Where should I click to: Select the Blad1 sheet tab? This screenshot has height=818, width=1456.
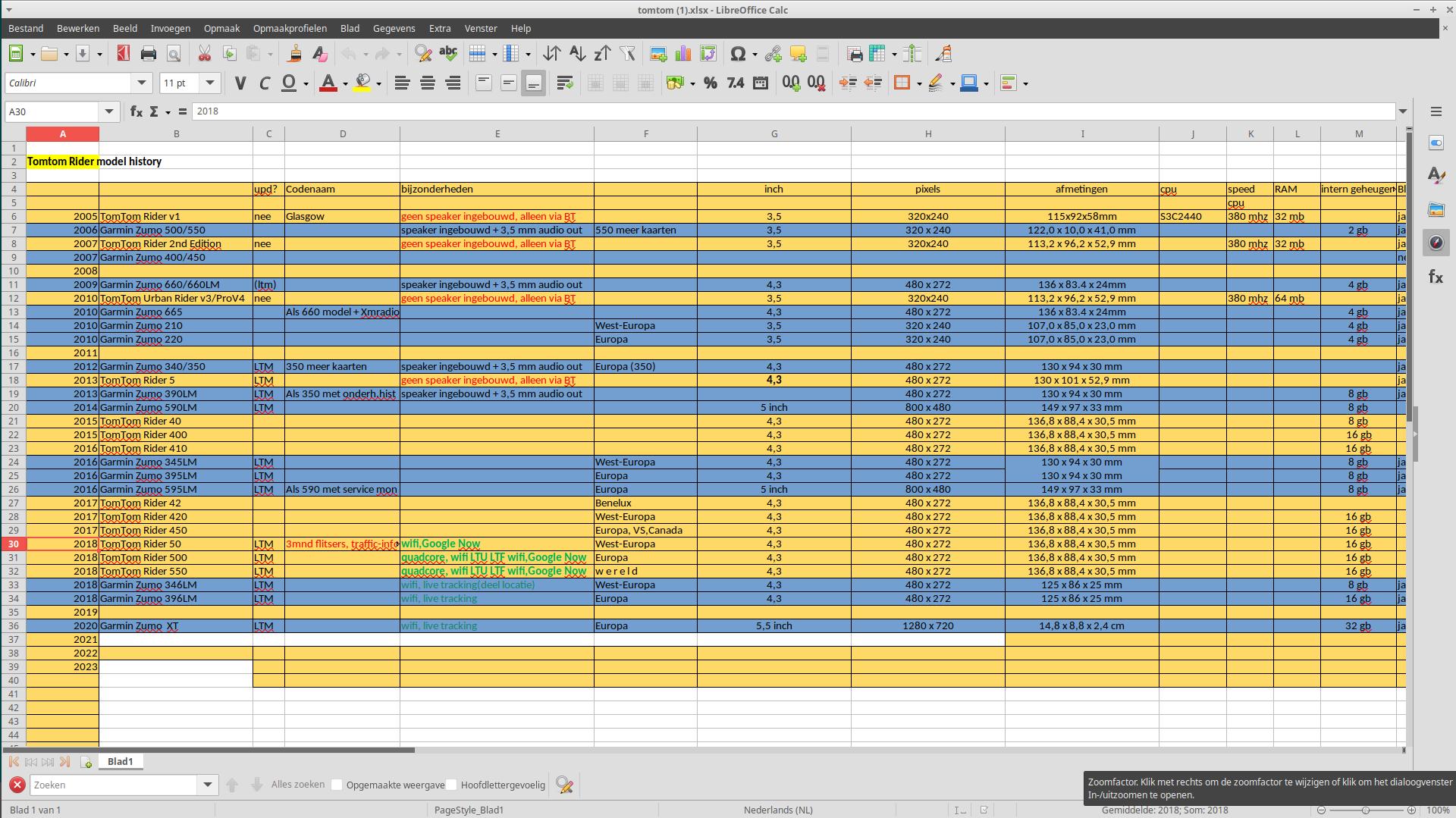pyautogui.click(x=120, y=762)
